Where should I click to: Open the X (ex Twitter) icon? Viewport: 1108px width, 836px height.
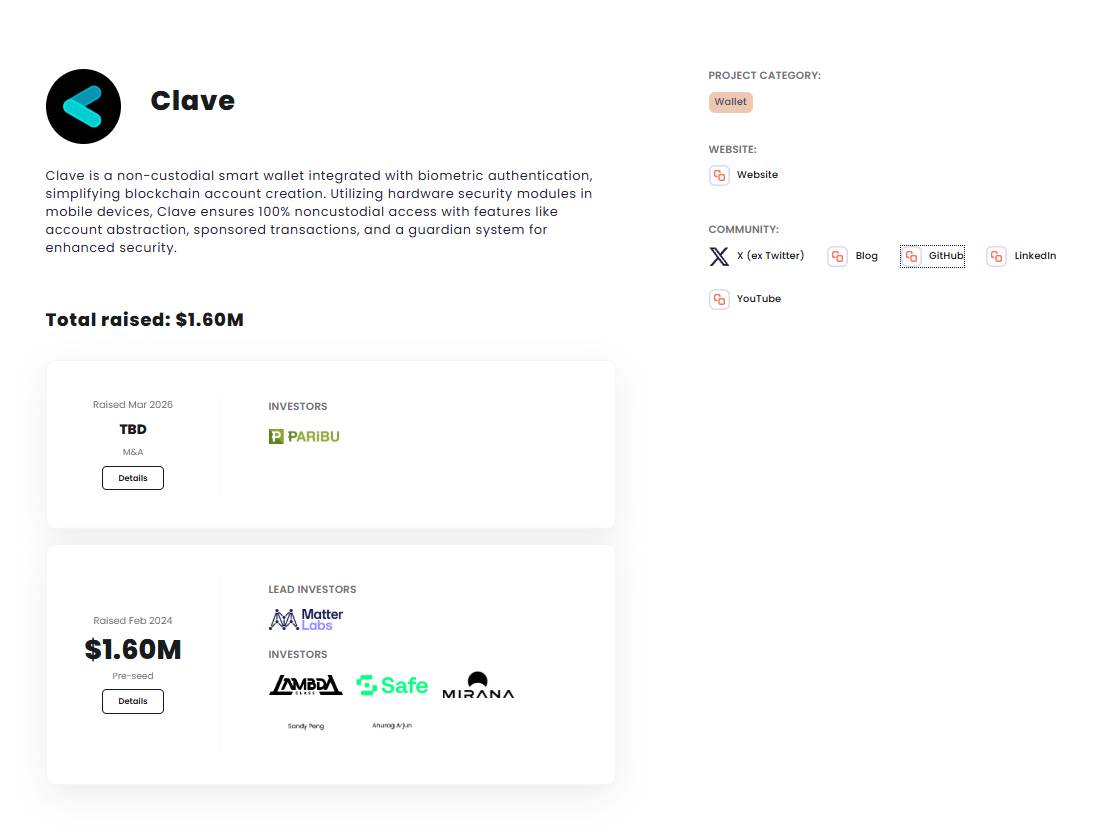coord(718,256)
